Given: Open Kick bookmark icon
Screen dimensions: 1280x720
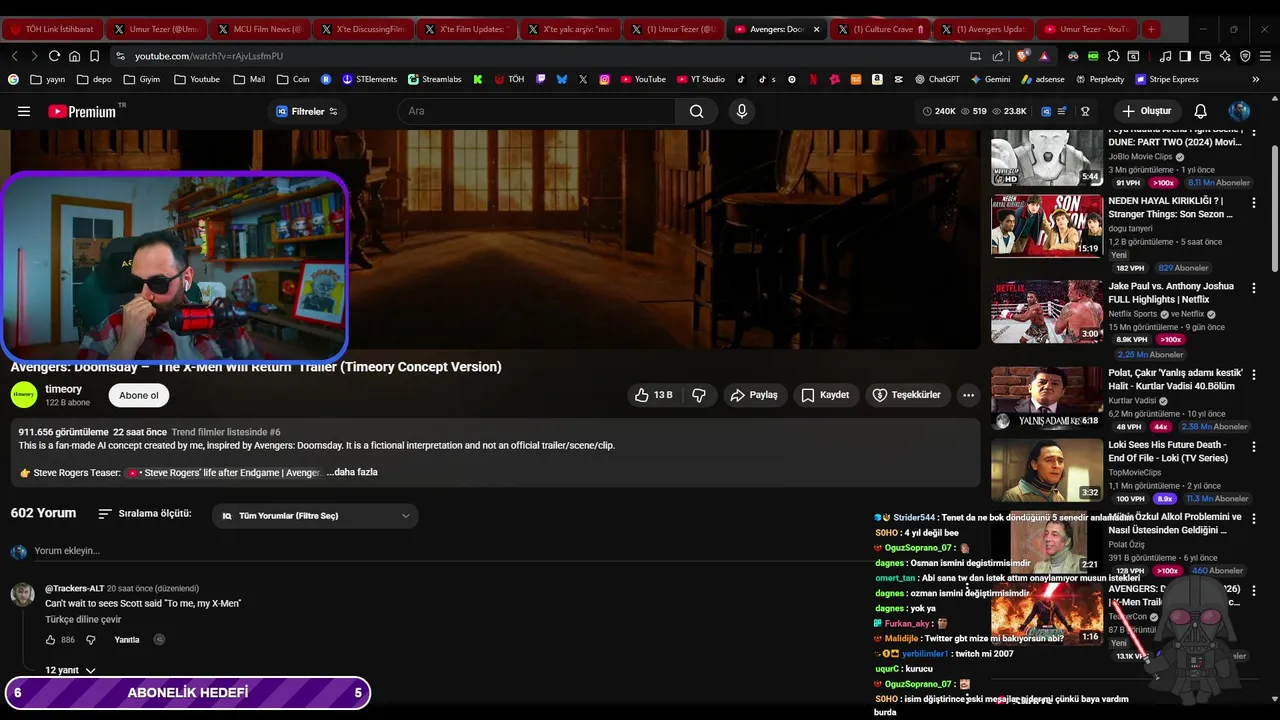Looking at the screenshot, I should click(x=478, y=79).
